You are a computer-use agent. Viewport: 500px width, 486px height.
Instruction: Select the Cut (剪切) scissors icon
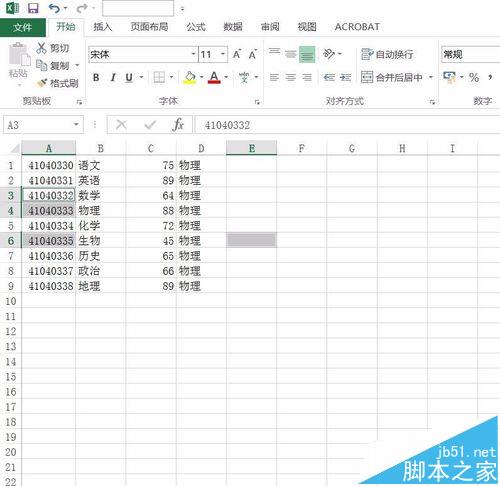[x=41, y=48]
